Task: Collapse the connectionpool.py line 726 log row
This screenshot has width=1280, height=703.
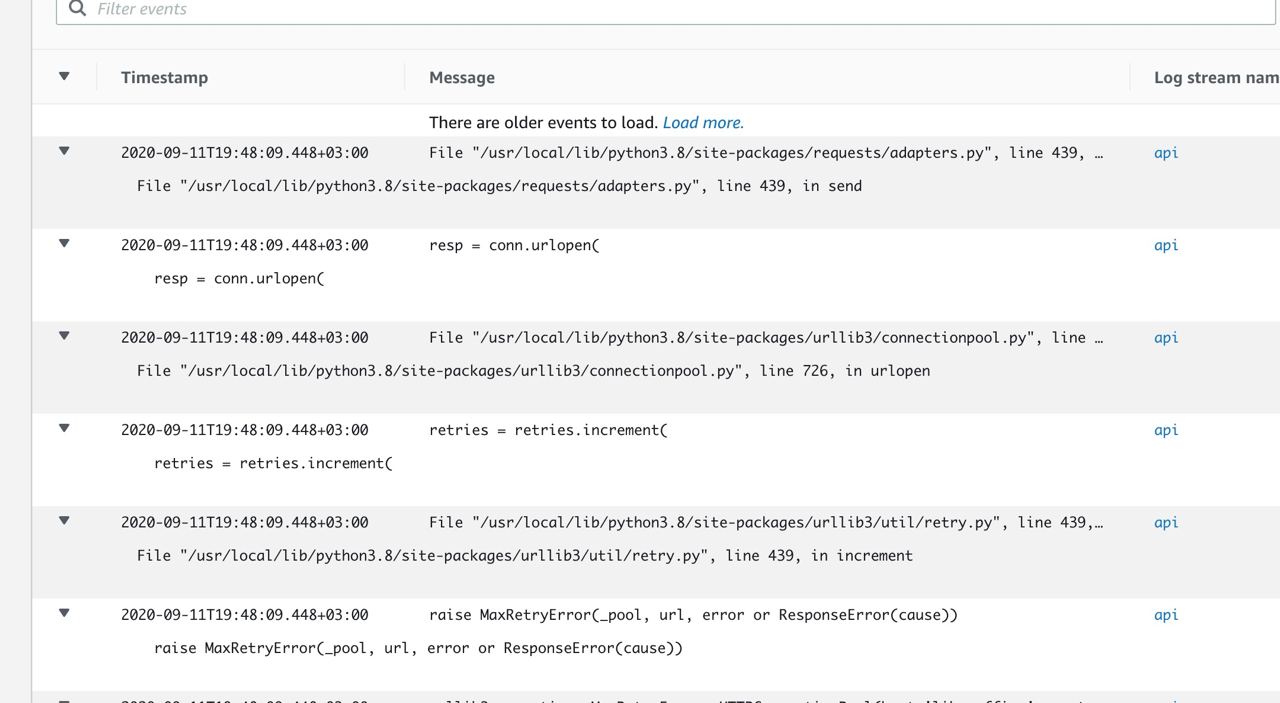Action: 64,336
